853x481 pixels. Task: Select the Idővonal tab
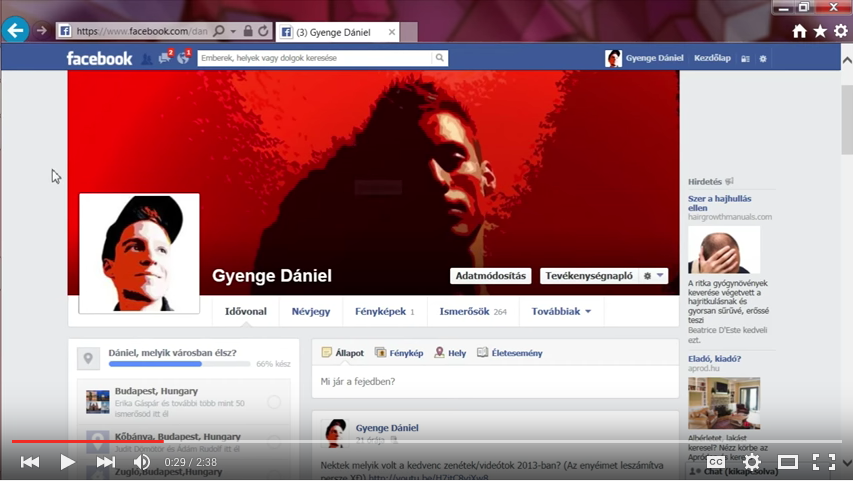[245, 312]
